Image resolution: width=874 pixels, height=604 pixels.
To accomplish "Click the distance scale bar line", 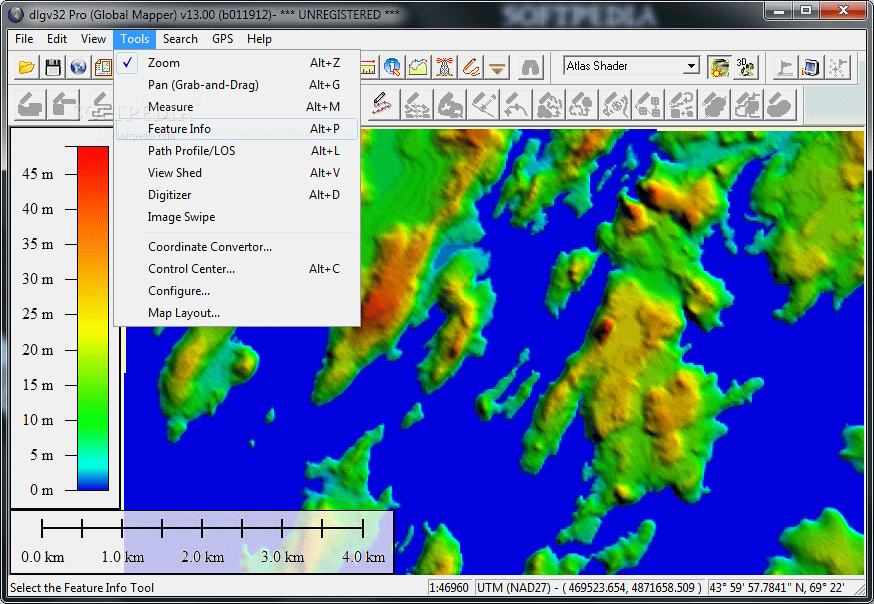I will tap(202, 527).
